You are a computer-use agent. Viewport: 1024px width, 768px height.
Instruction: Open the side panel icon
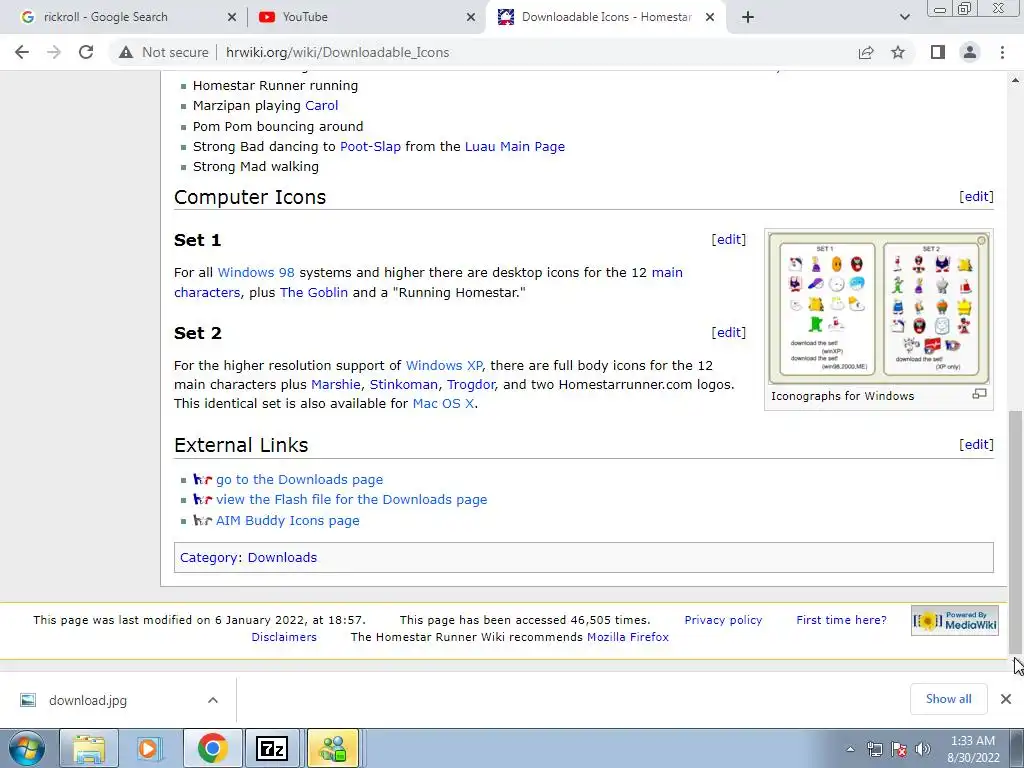938,52
